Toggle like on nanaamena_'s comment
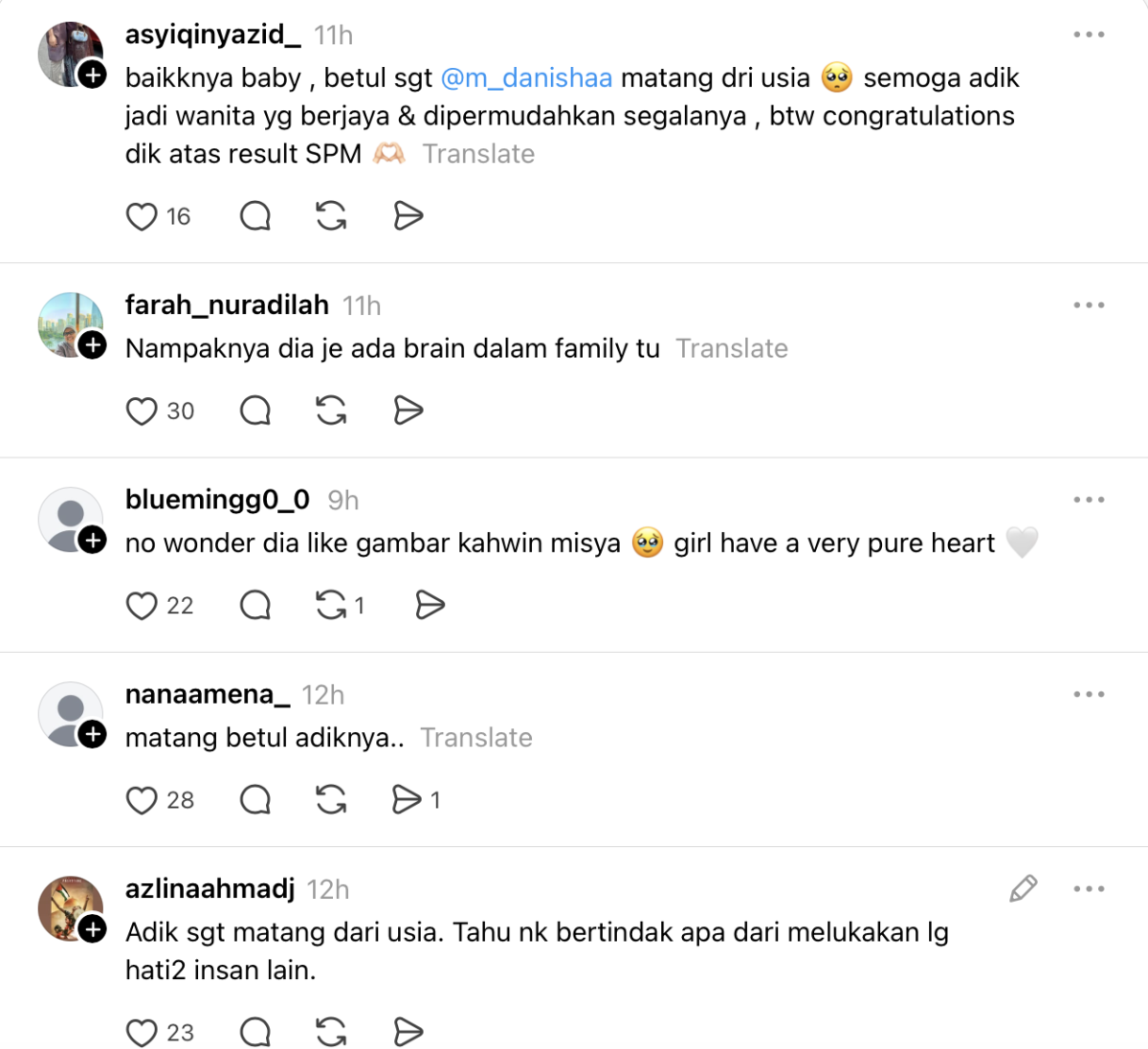This screenshot has height=1049, width=1148. pyautogui.click(x=142, y=800)
